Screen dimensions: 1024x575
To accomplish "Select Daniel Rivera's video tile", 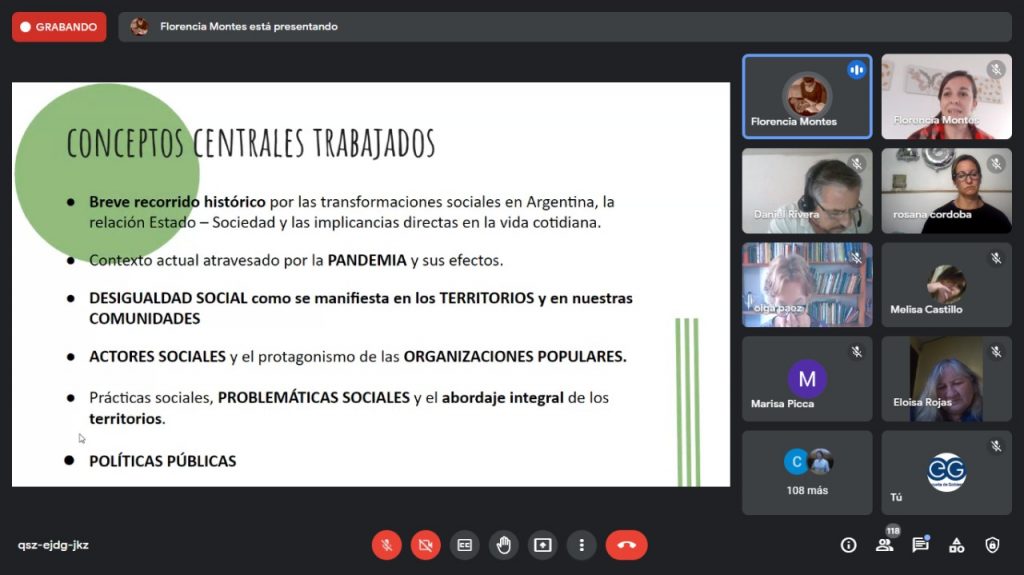I will 807,191.
